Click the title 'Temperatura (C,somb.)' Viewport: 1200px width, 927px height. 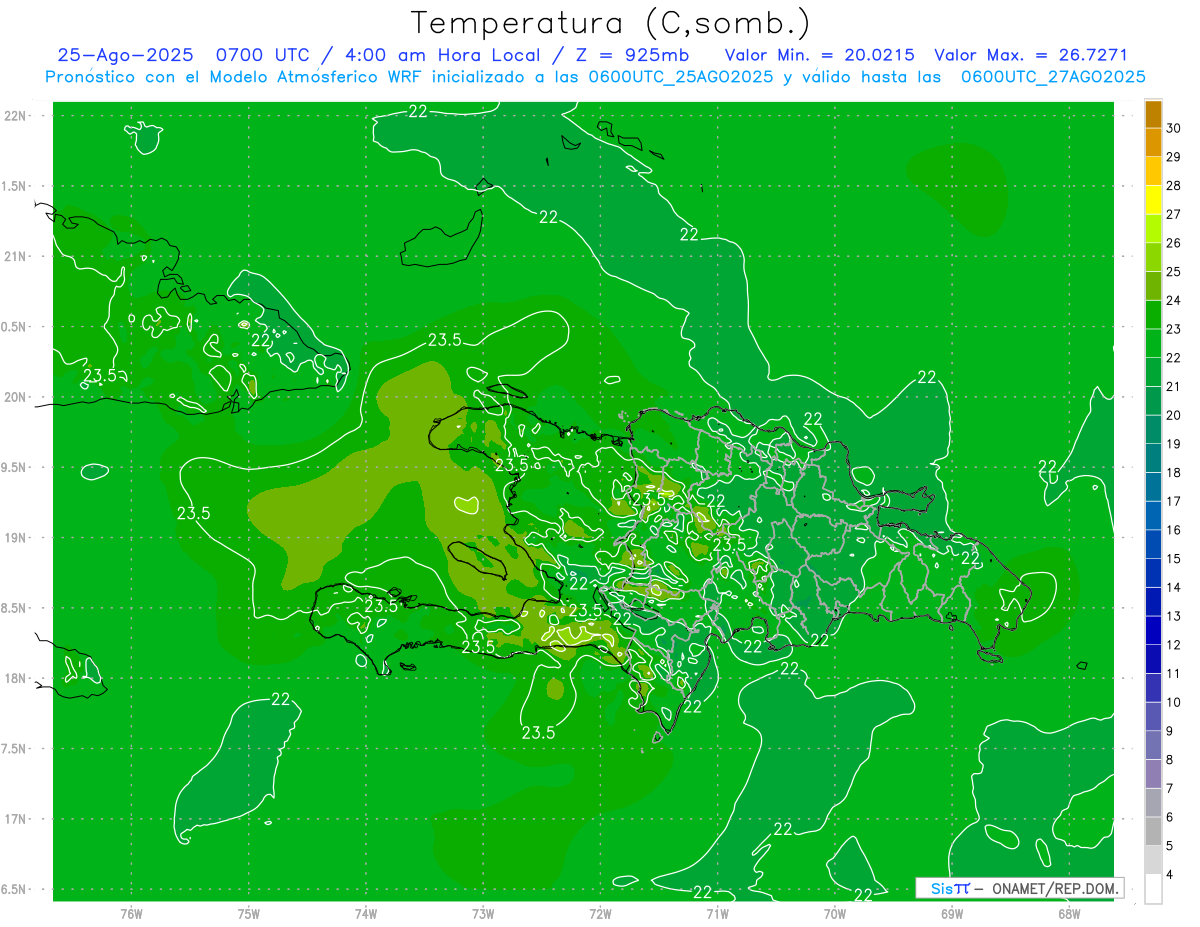610,23
